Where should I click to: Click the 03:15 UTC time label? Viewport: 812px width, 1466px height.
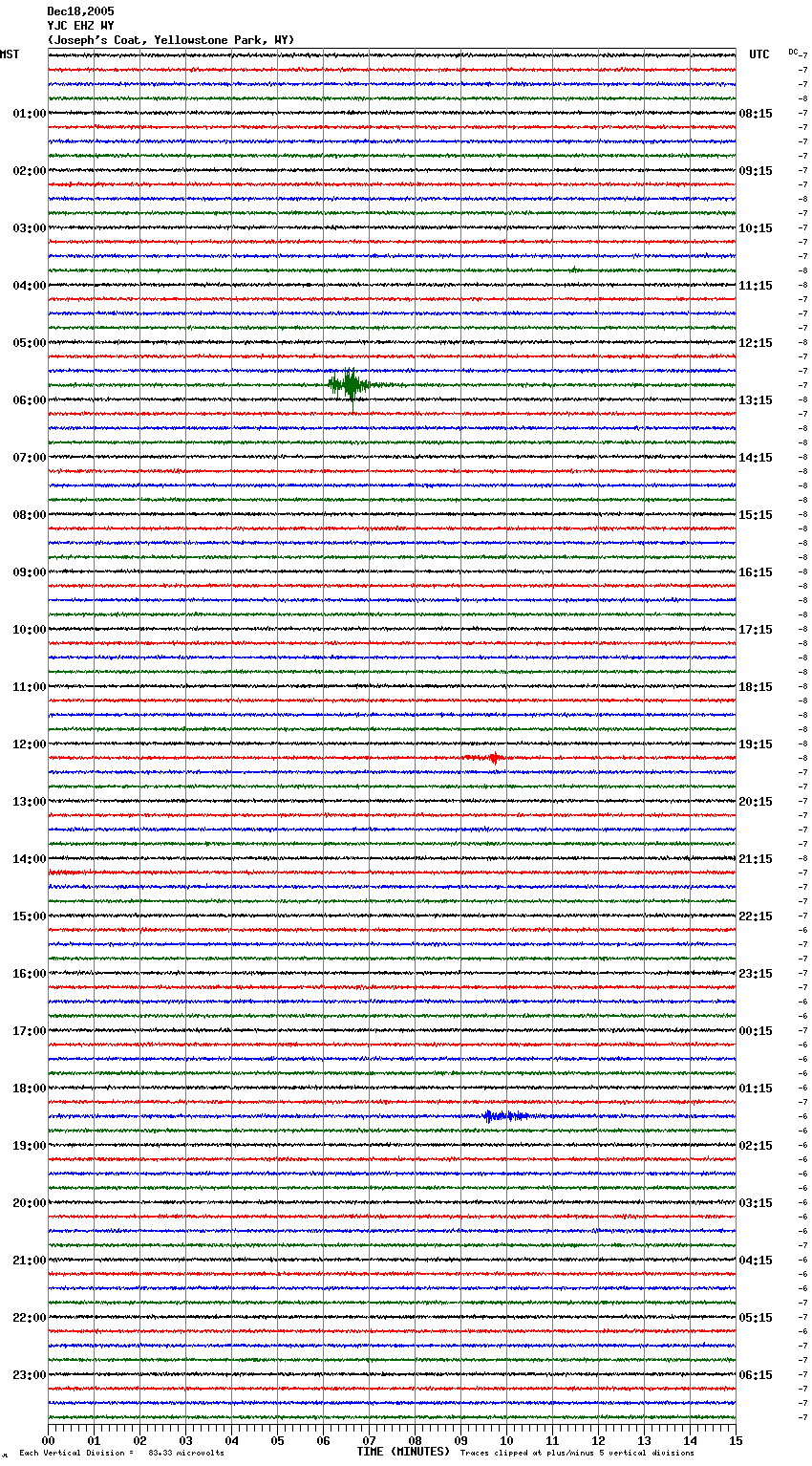click(756, 1203)
